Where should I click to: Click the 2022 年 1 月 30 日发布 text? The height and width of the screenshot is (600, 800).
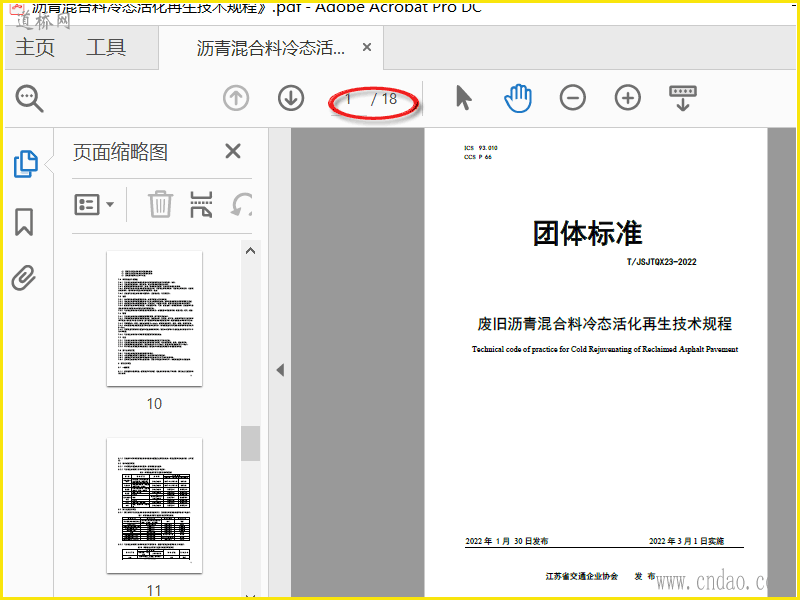click(507, 541)
